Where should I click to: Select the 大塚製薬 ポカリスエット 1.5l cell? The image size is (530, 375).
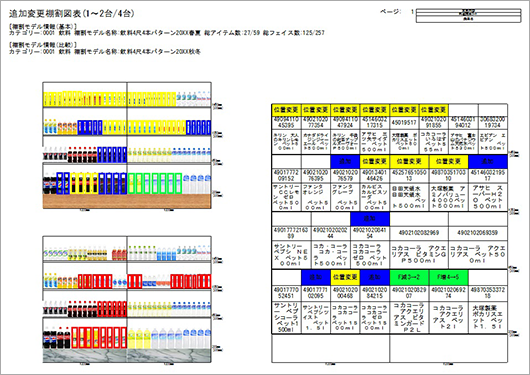[488, 317]
